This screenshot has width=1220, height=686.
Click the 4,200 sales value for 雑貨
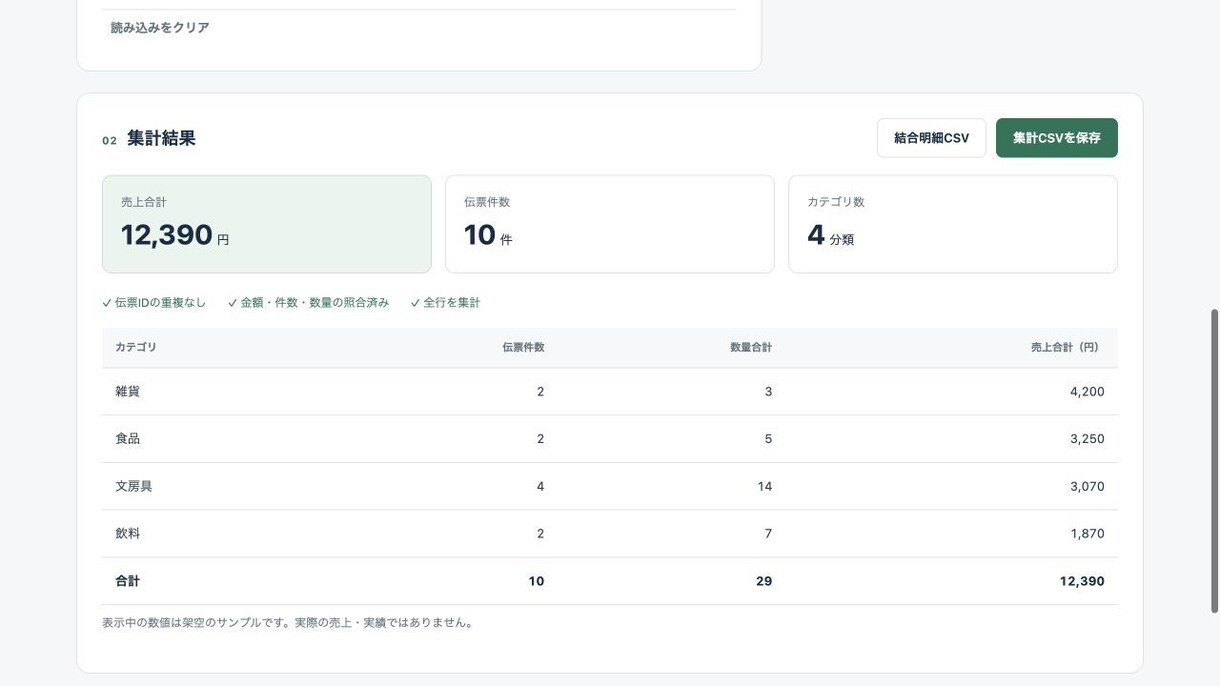[1087, 392]
